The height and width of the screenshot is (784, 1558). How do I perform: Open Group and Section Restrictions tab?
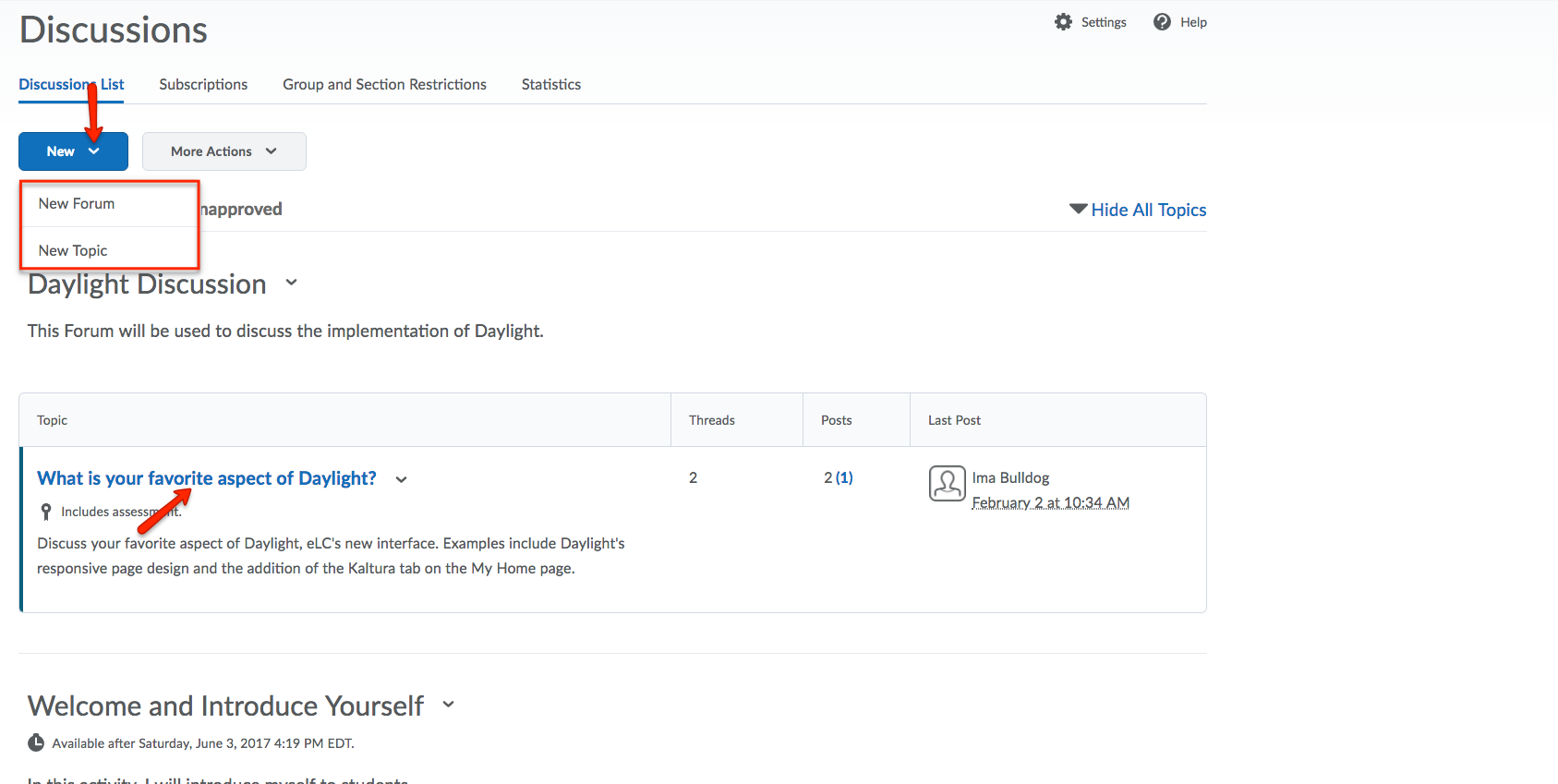coord(384,84)
